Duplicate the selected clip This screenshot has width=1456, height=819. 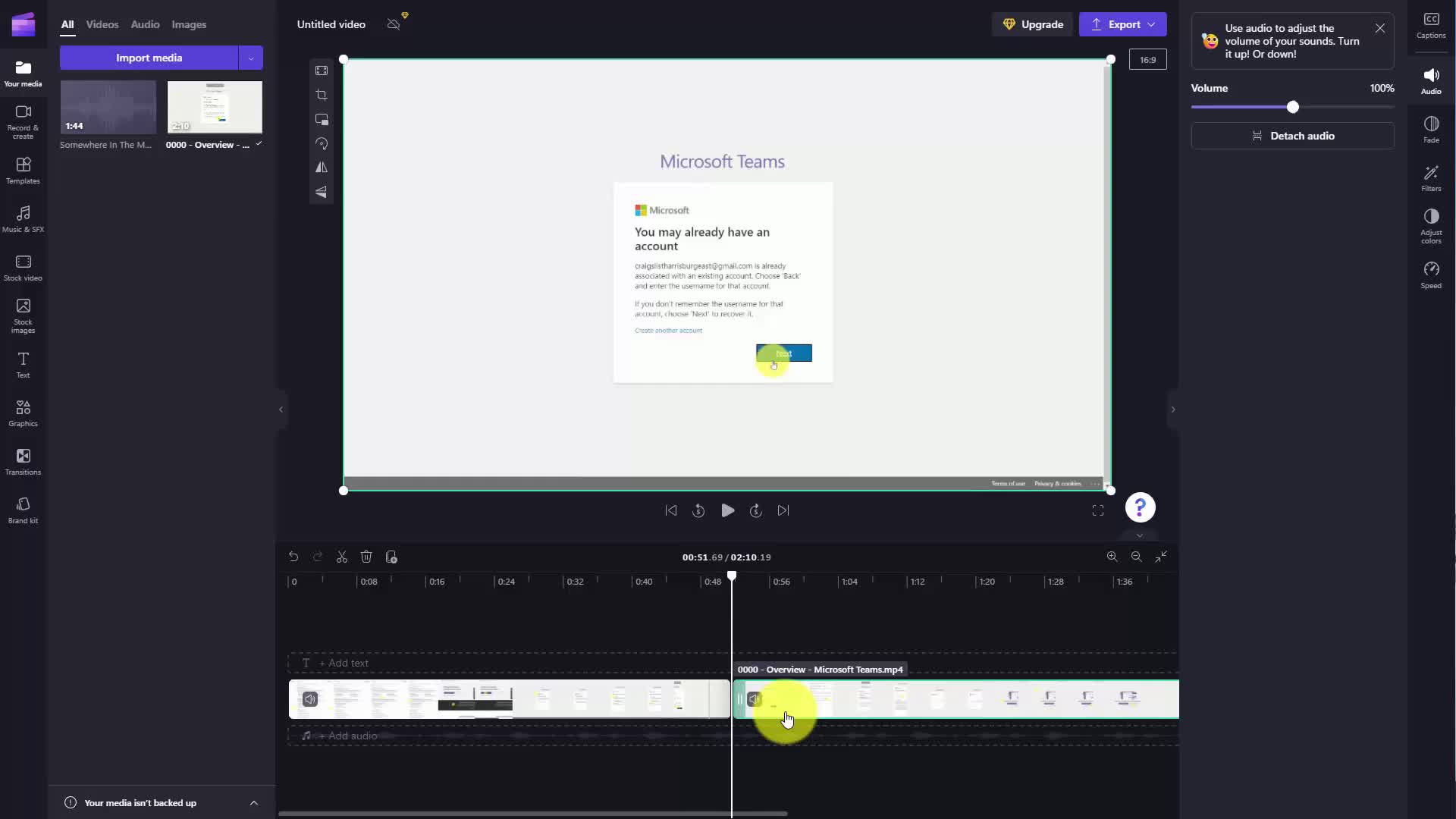click(391, 557)
